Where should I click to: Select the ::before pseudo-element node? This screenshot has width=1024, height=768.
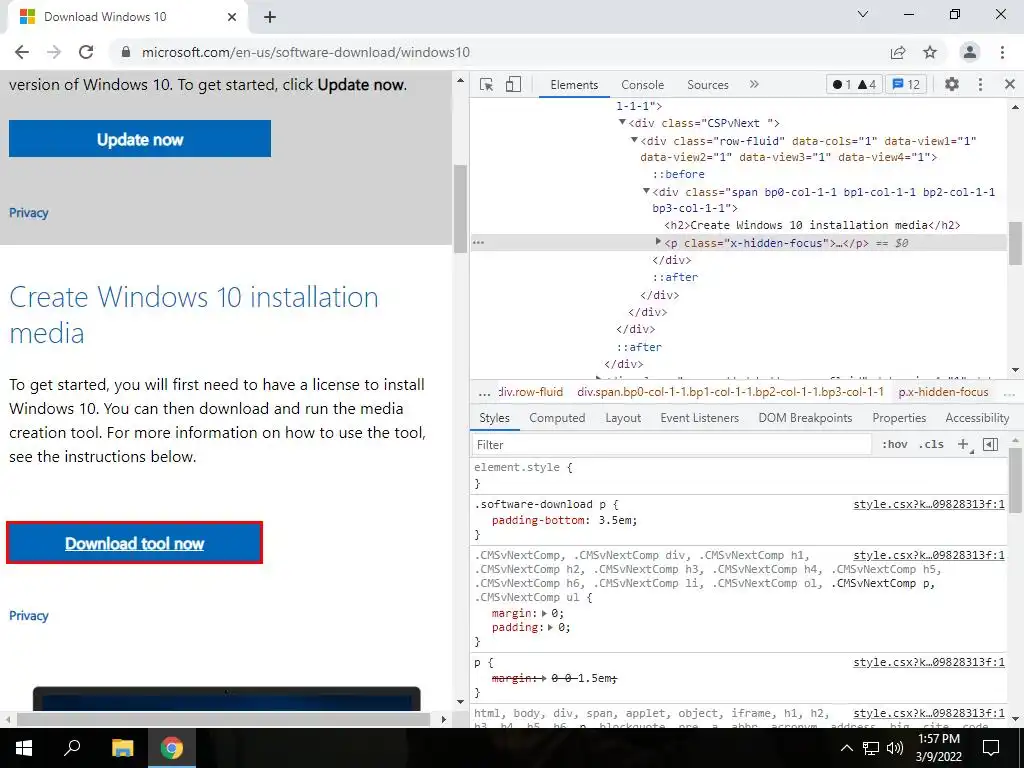679,174
